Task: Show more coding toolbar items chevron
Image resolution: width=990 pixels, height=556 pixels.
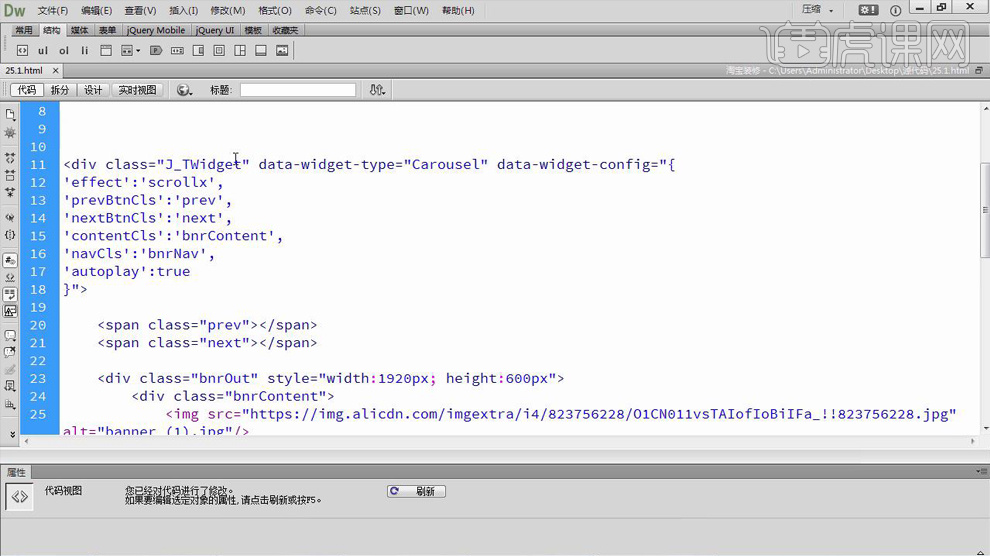Action: tap(12, 434)
